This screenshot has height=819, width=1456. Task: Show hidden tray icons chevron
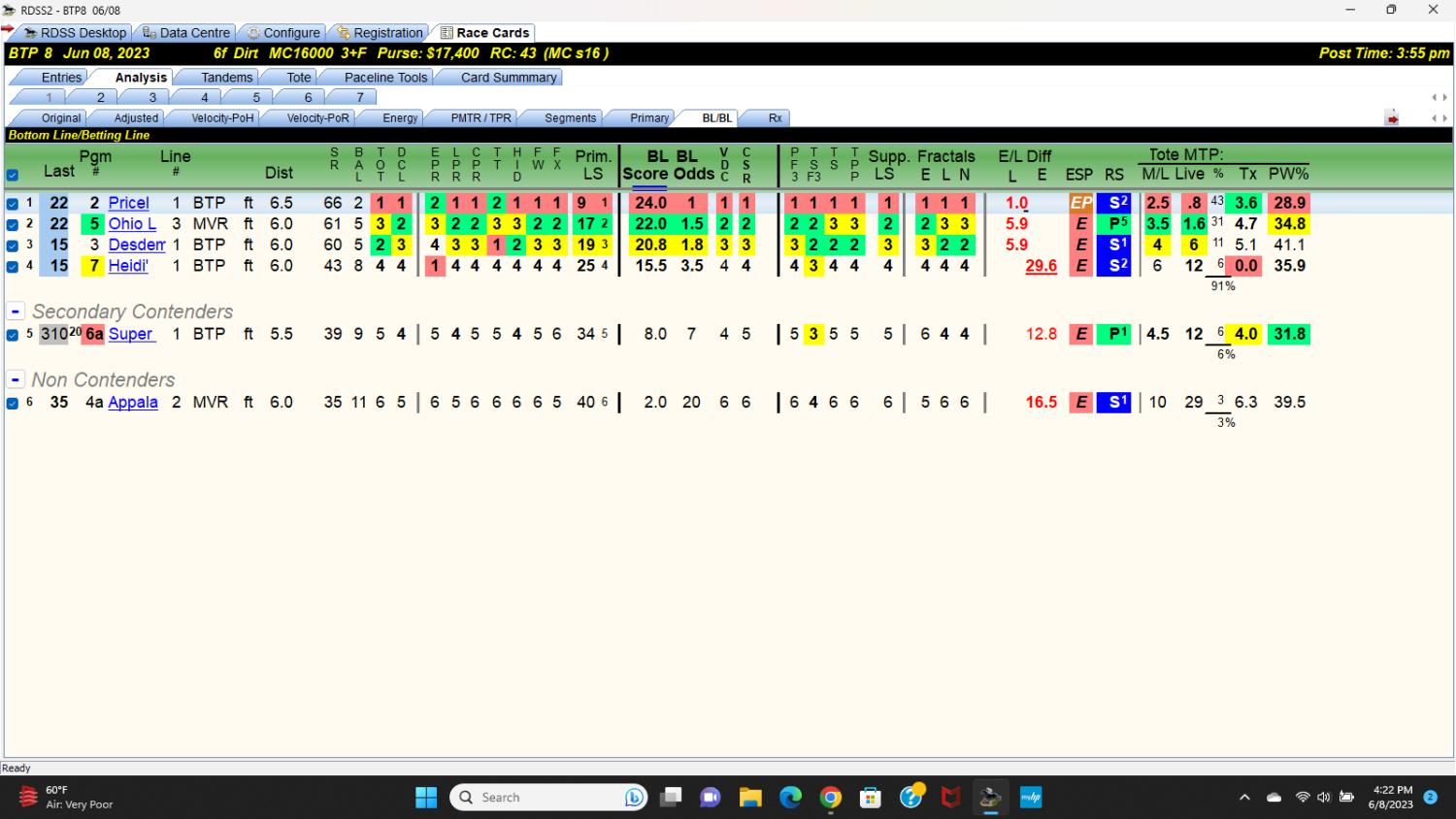tap(1244, 798)
